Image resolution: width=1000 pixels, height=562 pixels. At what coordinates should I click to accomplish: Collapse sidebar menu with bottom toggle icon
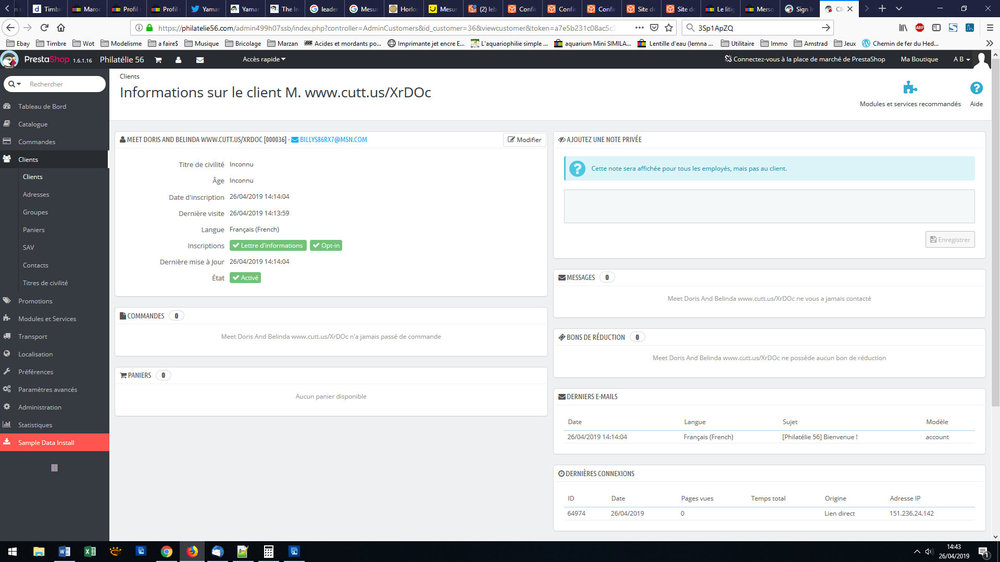pyautogui.click(x=54, y=468)
